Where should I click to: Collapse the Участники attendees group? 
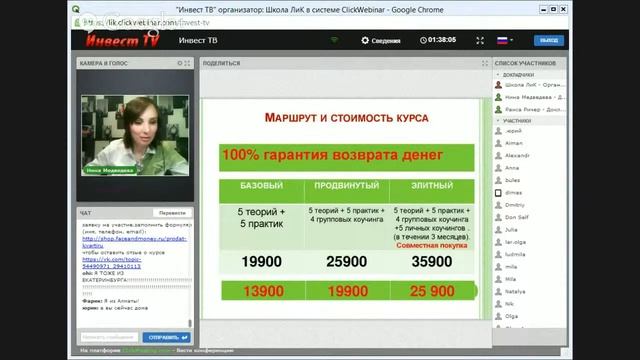498,121
